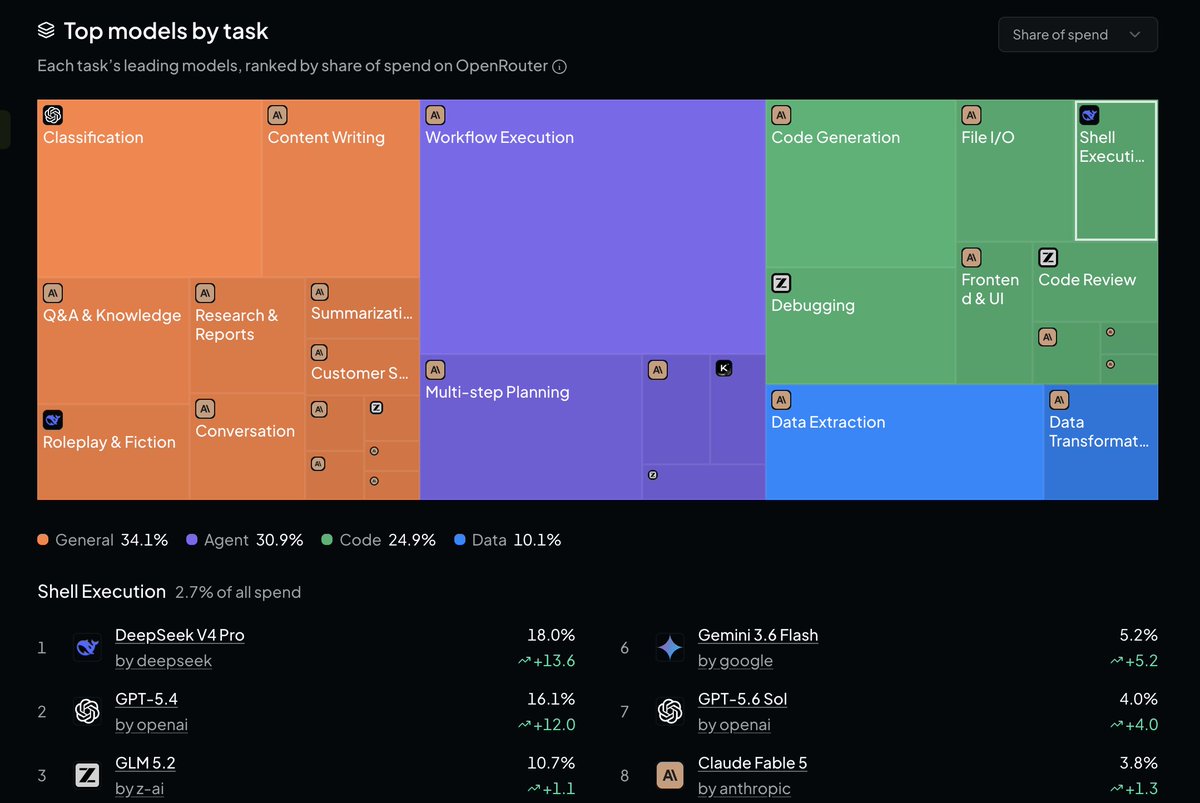This screenshot has width=1200, height=803.
Task: Click the Anthropic icon in the Content Writing tile
Action: 278,115
